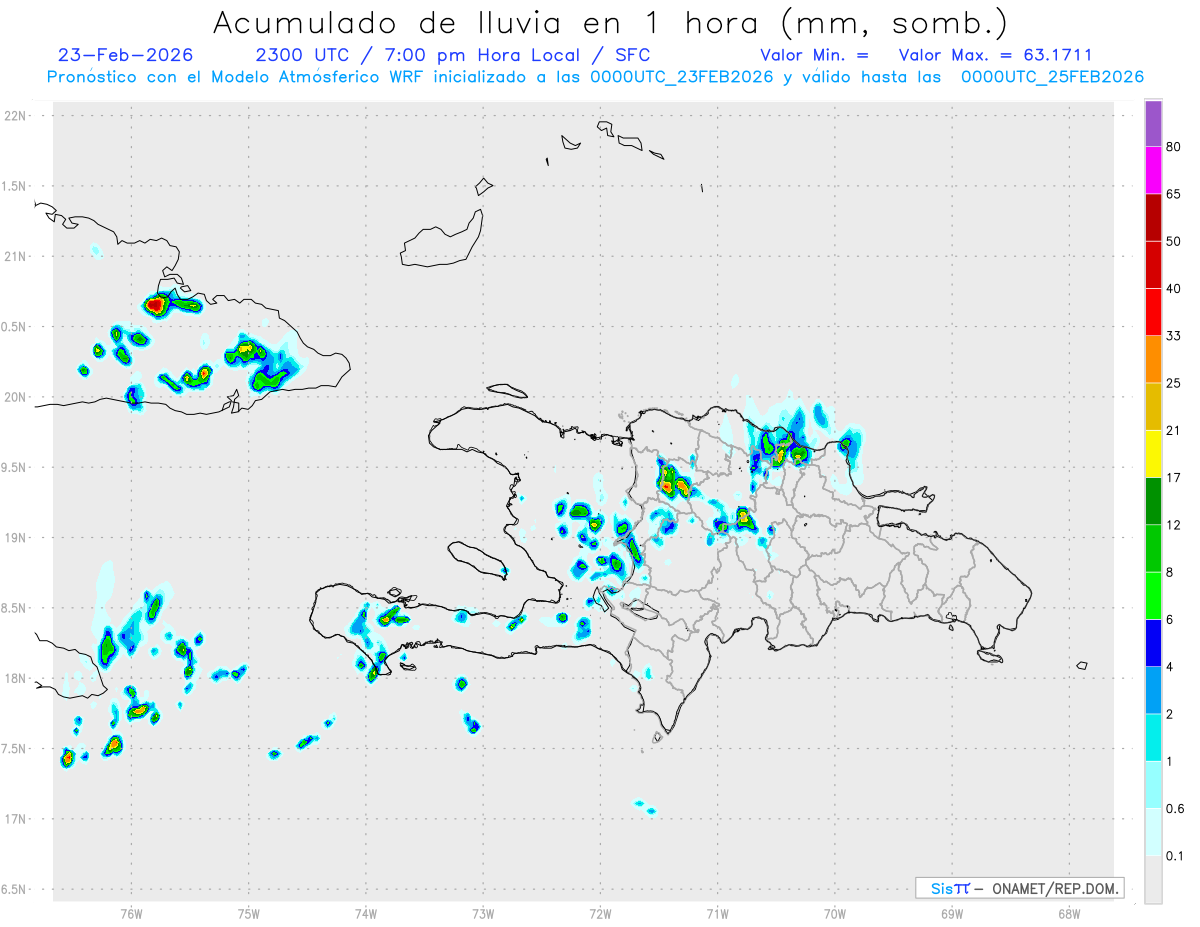Pick the bright red colorbar segment between 33 and 40

(1153, 311)
